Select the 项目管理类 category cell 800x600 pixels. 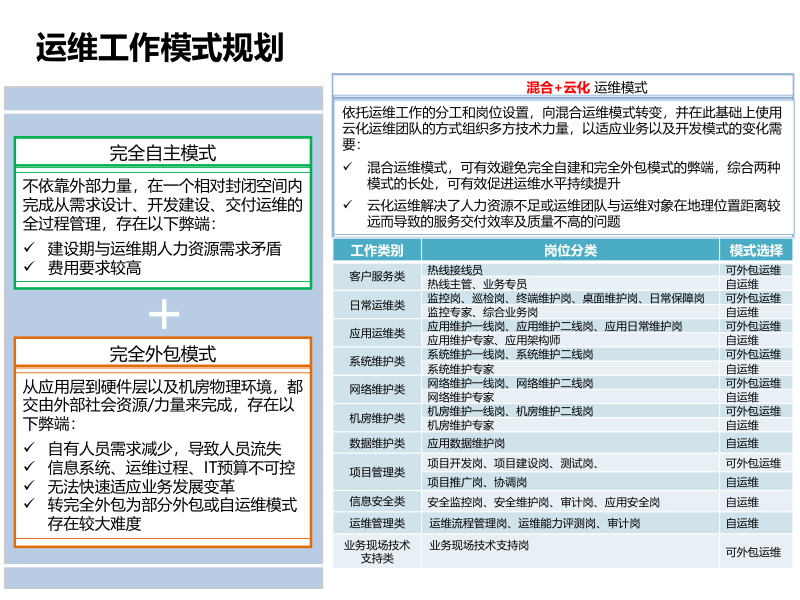coord(377,472)
